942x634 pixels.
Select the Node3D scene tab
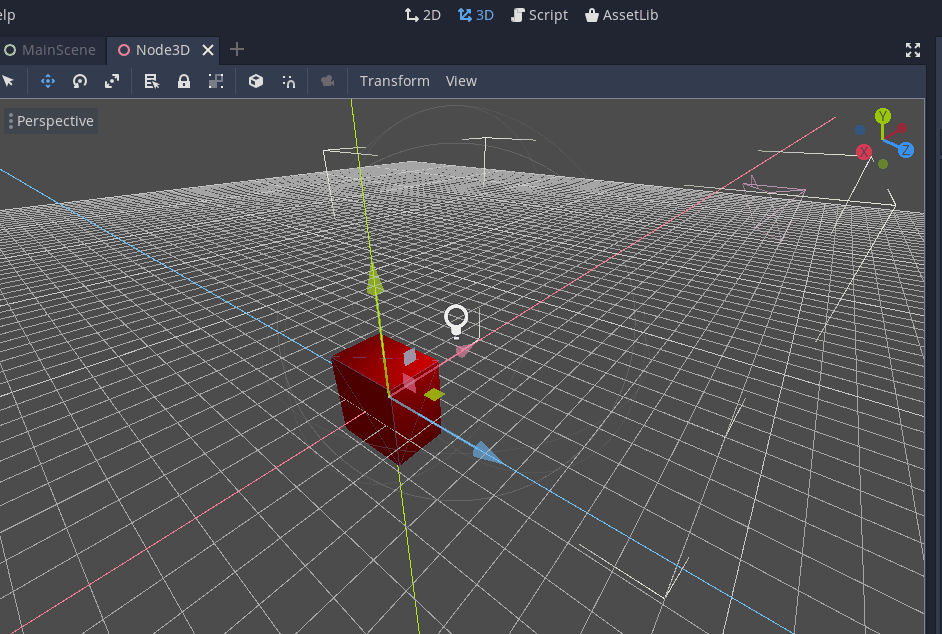(x=162, y=50)
